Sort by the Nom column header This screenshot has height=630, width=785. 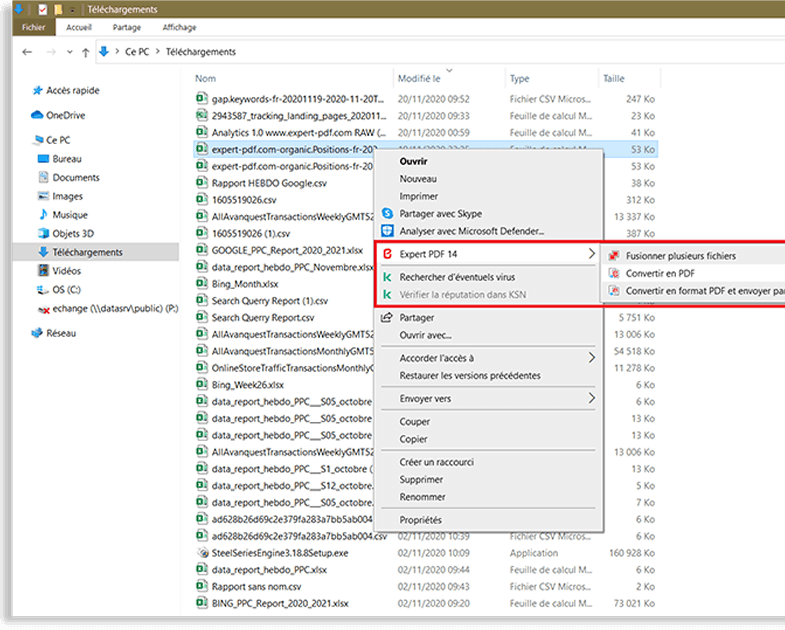click(205, 79)
